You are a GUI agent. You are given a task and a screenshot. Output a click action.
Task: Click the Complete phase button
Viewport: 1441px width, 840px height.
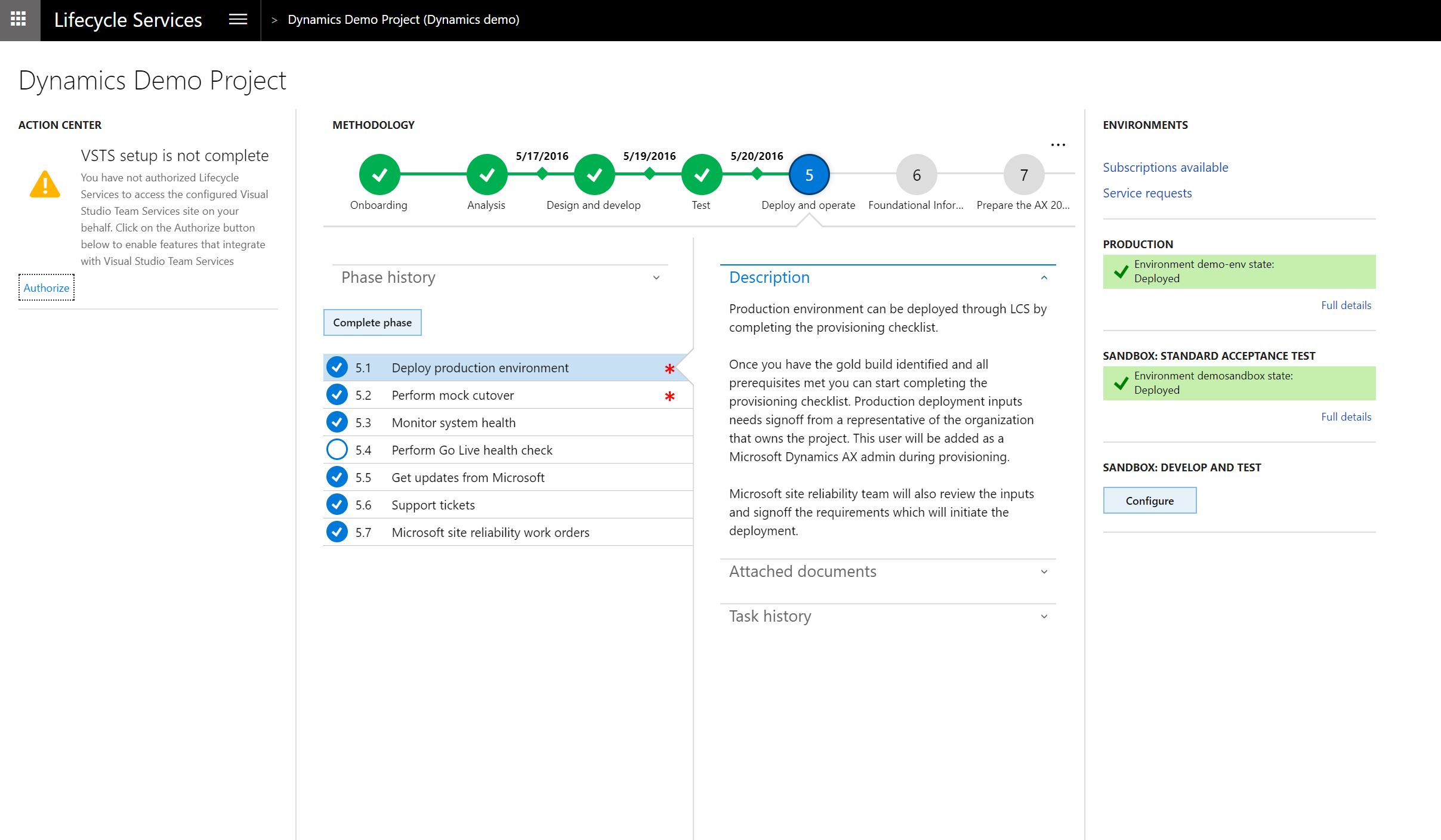(x=372, y=323)
